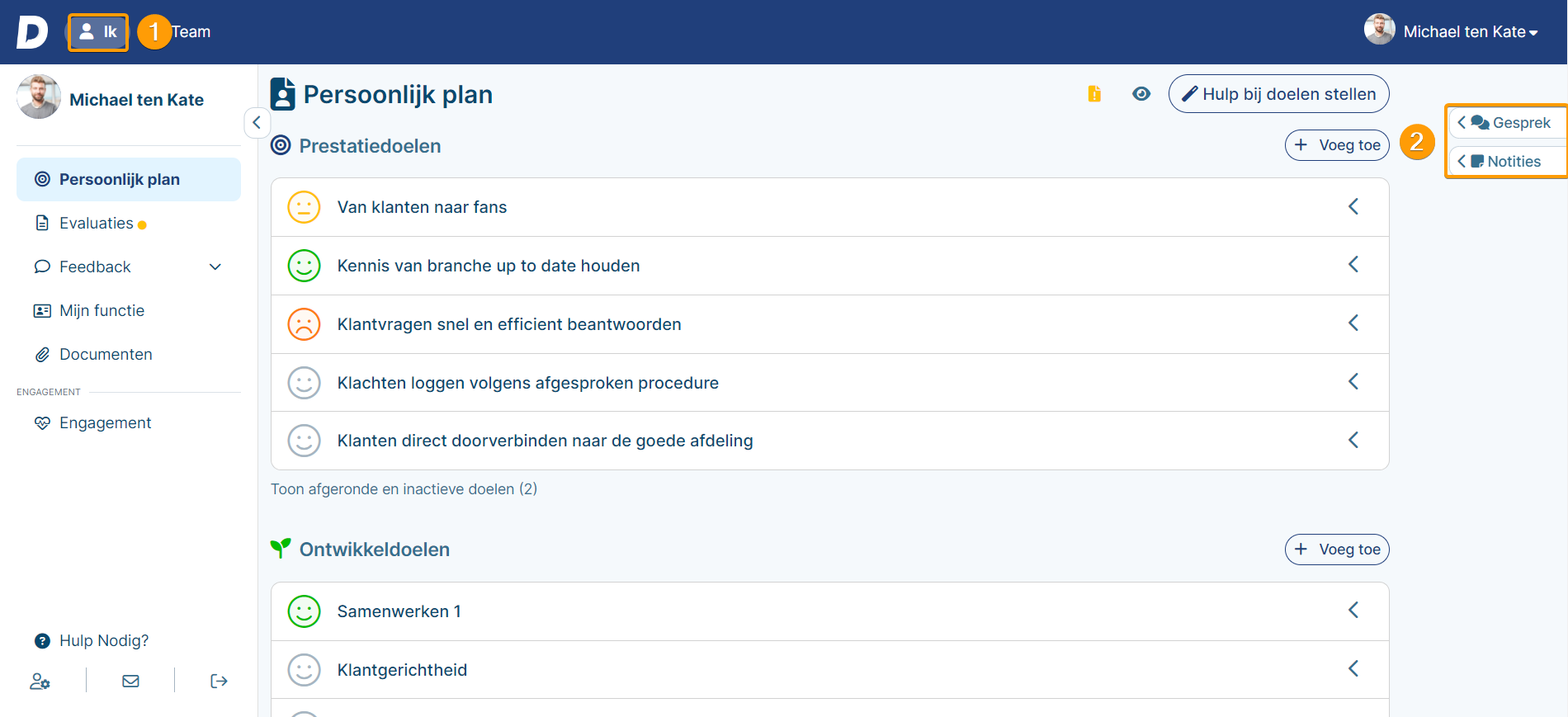Click the Persoonlijk plan page title icon
Screen dimensions: 1568x717
282,94
